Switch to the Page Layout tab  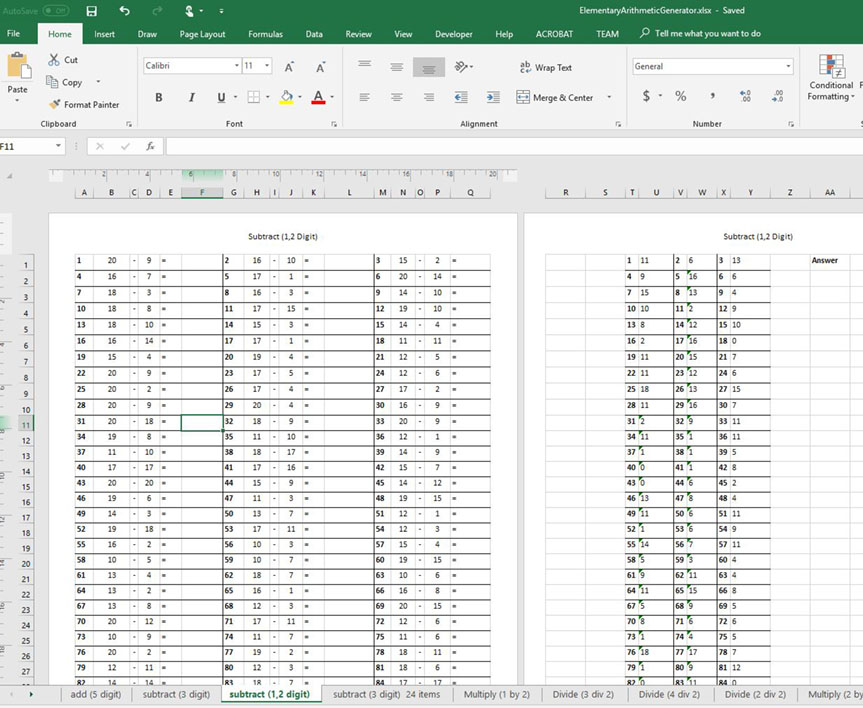pyautogui.click(x=202, y=34)
